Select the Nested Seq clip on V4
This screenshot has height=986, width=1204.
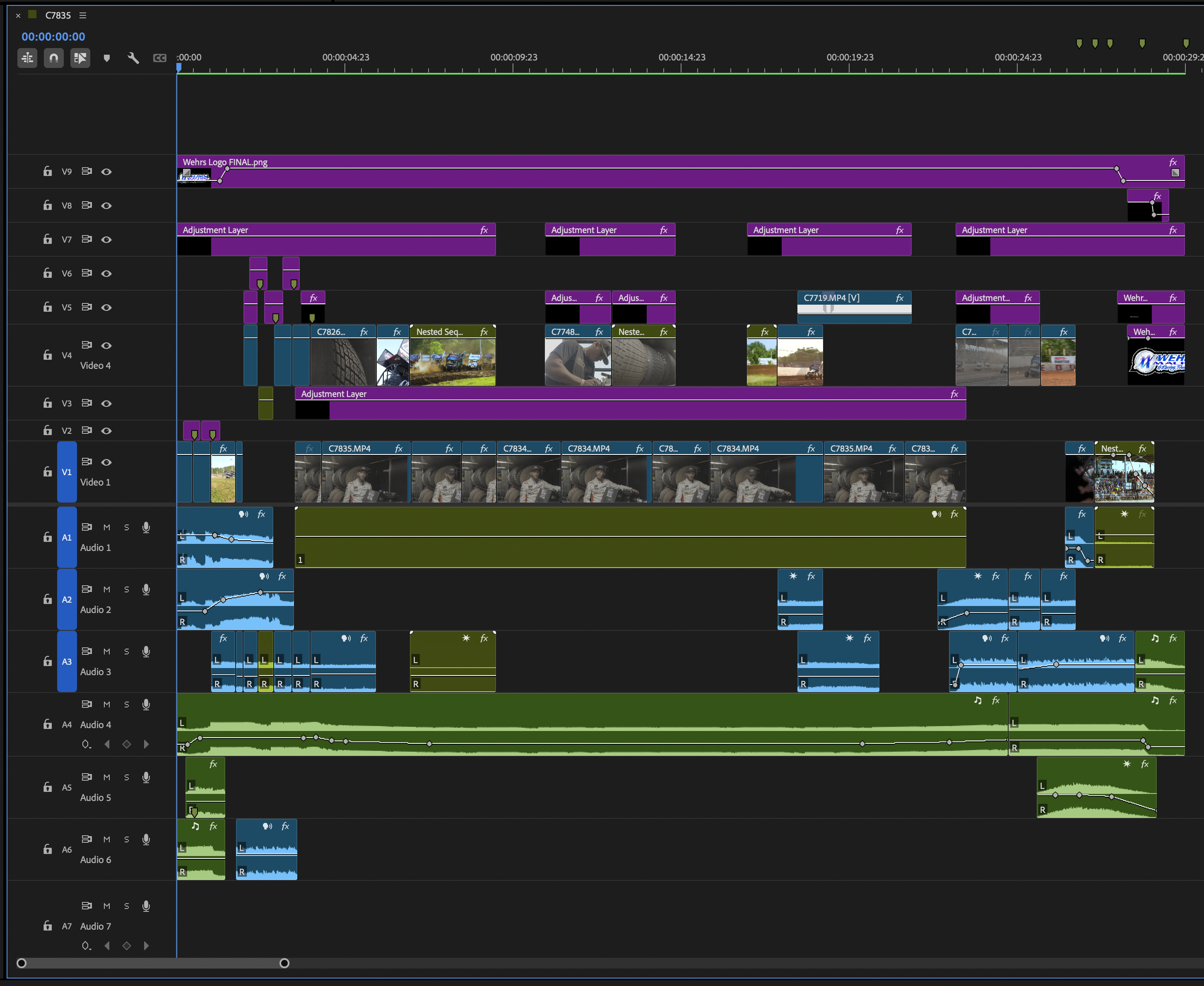click(x=453, y=356)
